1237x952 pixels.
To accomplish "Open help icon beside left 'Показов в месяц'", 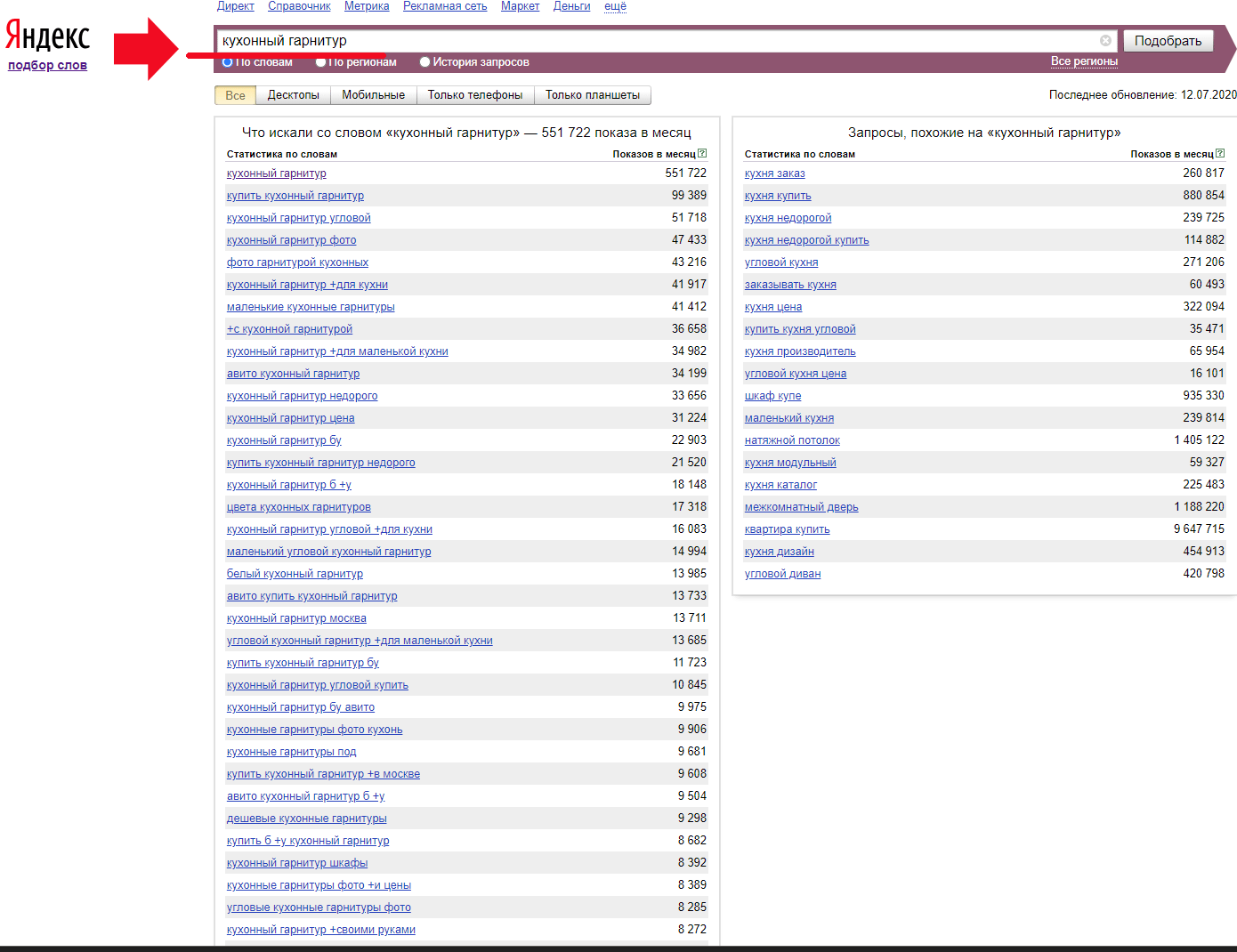I will pyautogui.click(x=702, y=153).
